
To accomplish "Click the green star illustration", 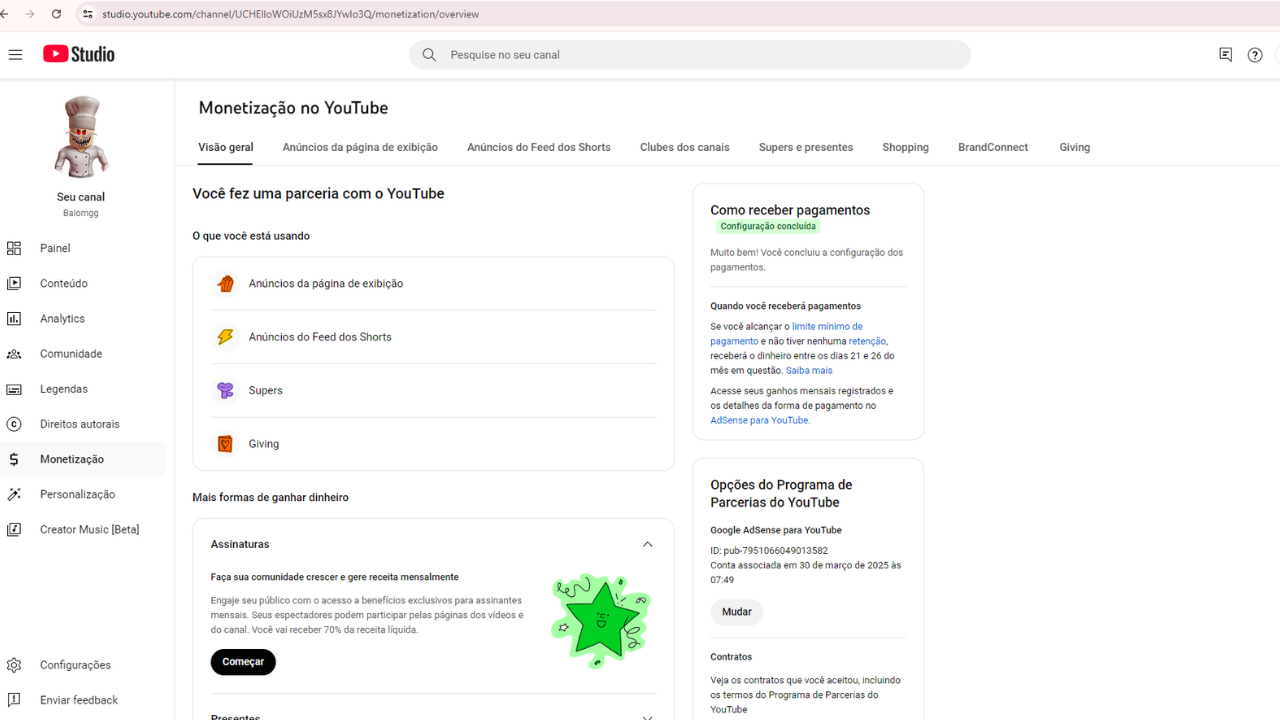I will 600,620.
